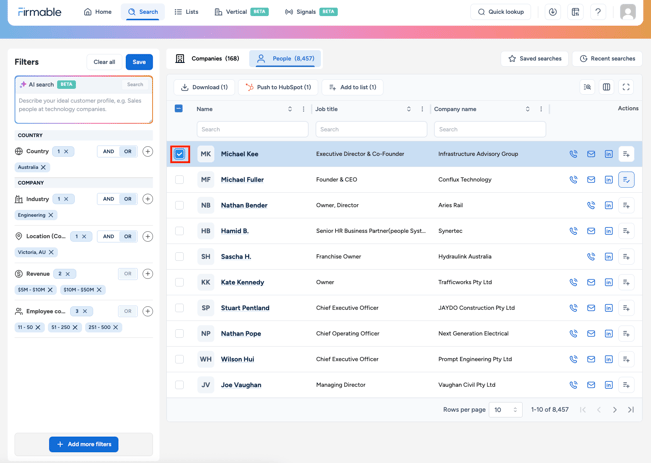
Task: Call Wilson Hui via phone icon
Action: pos(573,359)
